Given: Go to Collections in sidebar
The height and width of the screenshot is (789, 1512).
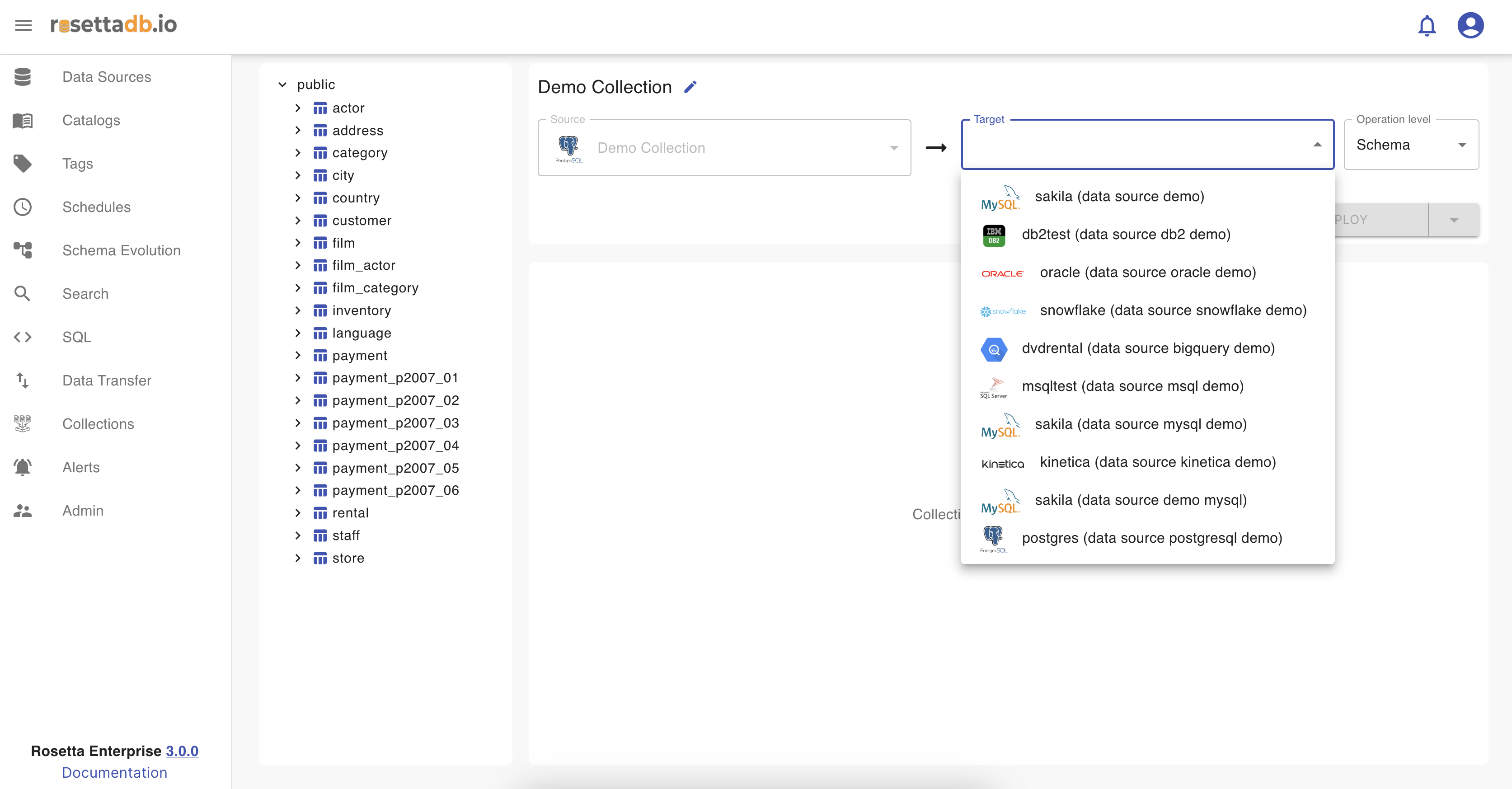Looking at the screenshot, I should [x=98, y=424].
